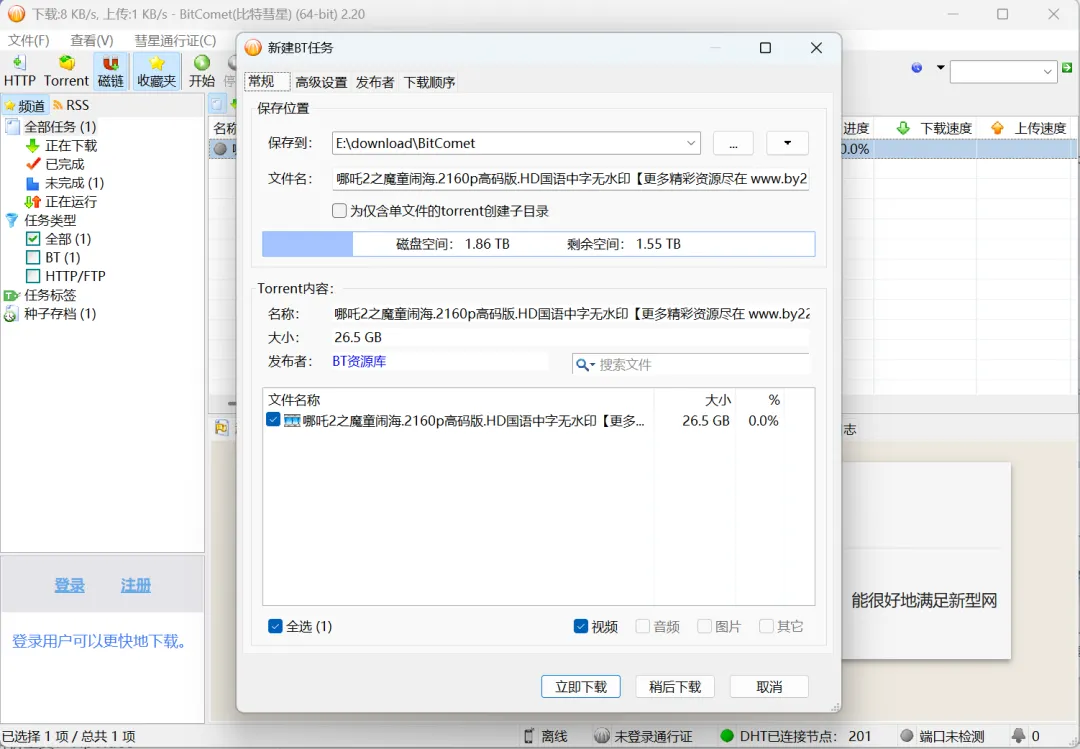Image resolution: width=1080 pixels, height=749 pixels.
Task: Click the 频道 star tab
Action: tap(25, 105)
